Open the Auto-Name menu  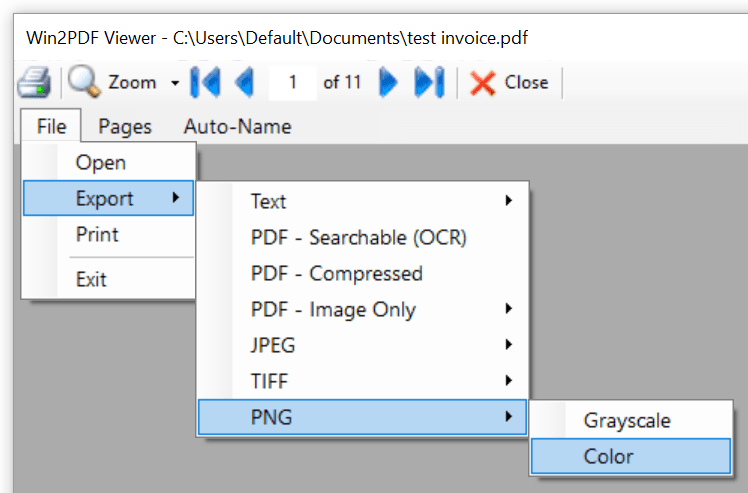point(237,126)
